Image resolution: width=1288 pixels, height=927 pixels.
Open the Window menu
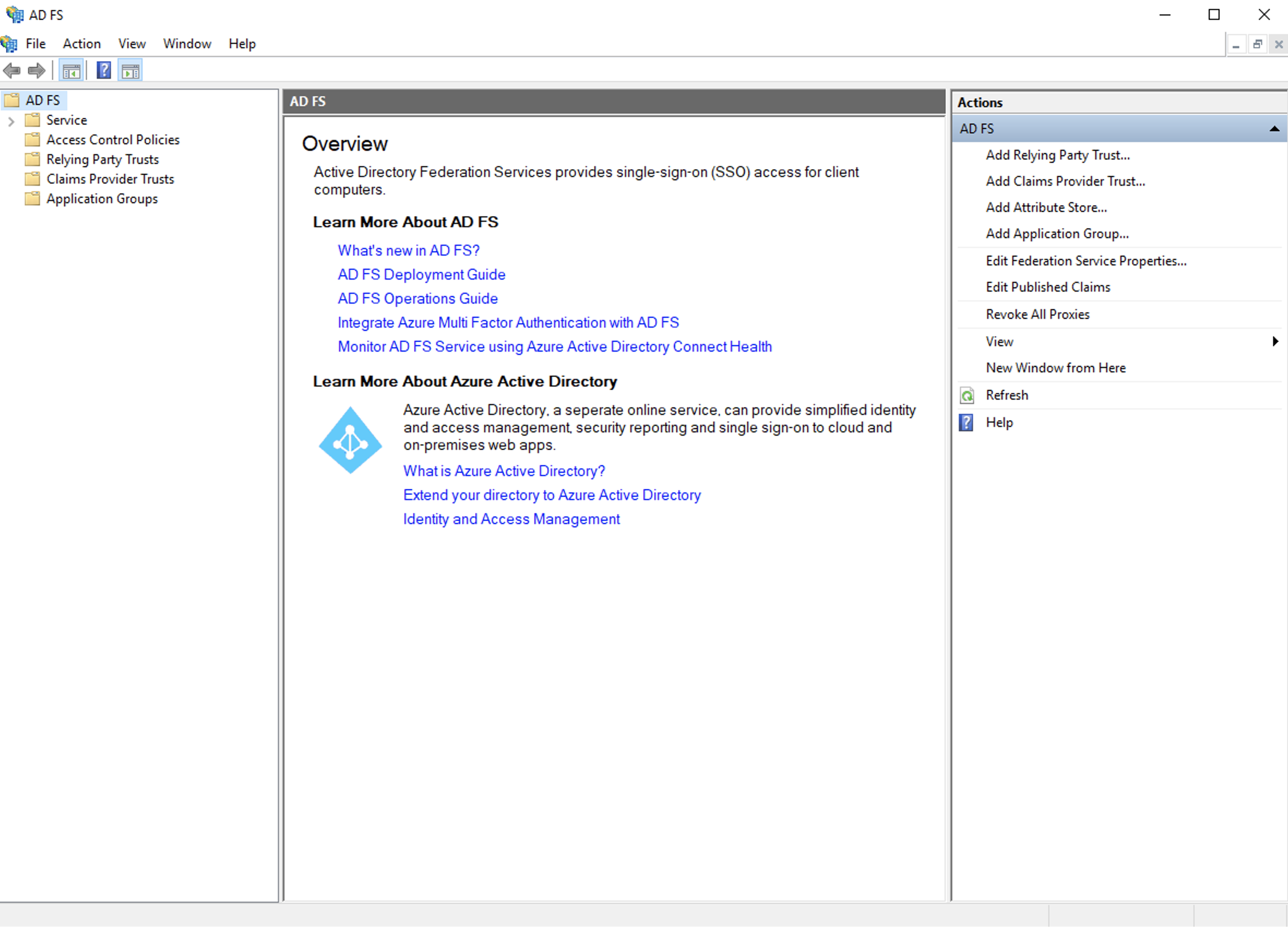pos(187,44)
